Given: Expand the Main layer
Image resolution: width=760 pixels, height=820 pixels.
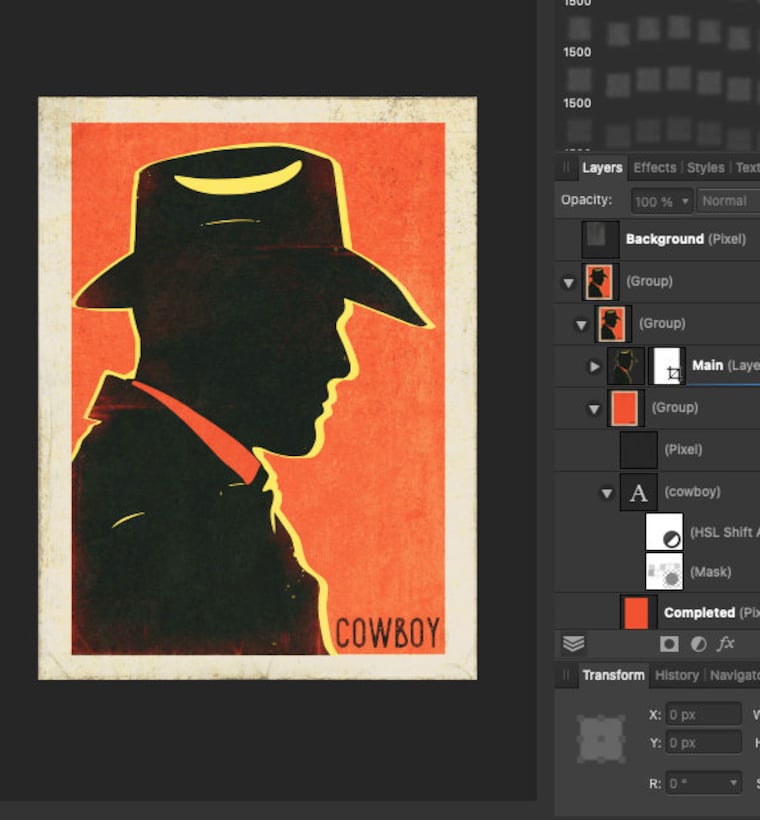Looking at the screenshot, I should click(x=594, y=367).
